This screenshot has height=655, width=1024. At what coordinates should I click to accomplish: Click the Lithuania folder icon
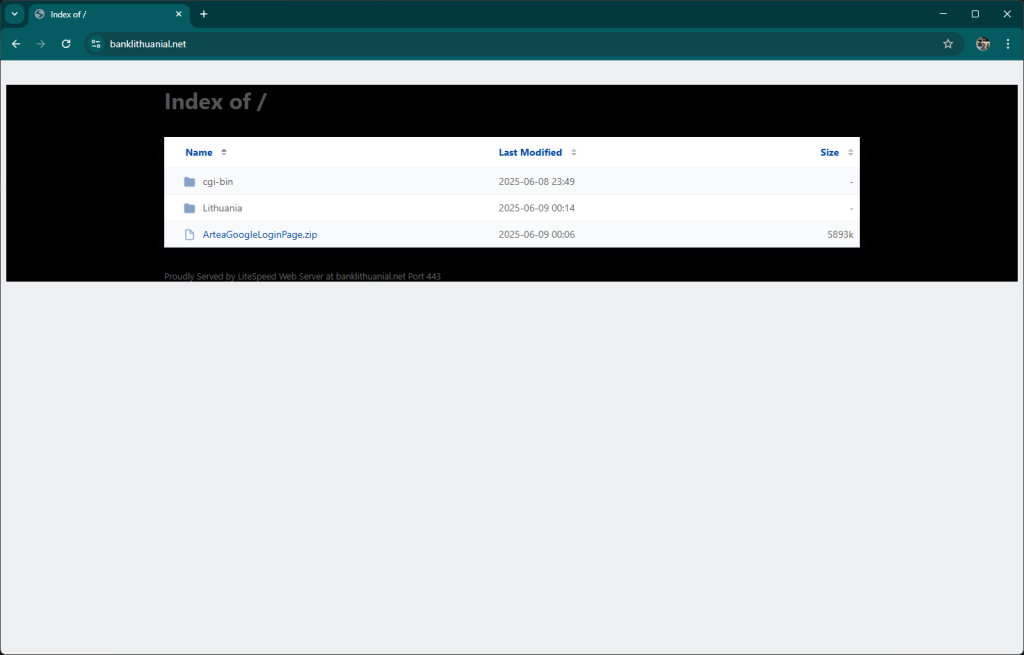pyautogui.click(x=189, y=208)
